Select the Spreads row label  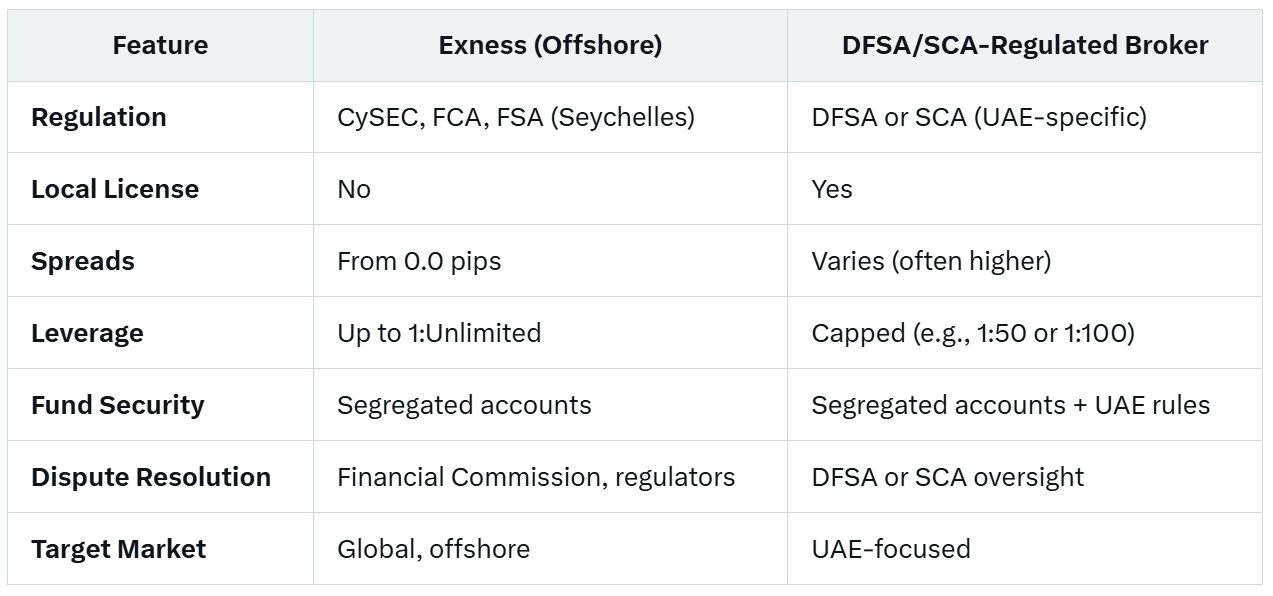coord(83,261)
